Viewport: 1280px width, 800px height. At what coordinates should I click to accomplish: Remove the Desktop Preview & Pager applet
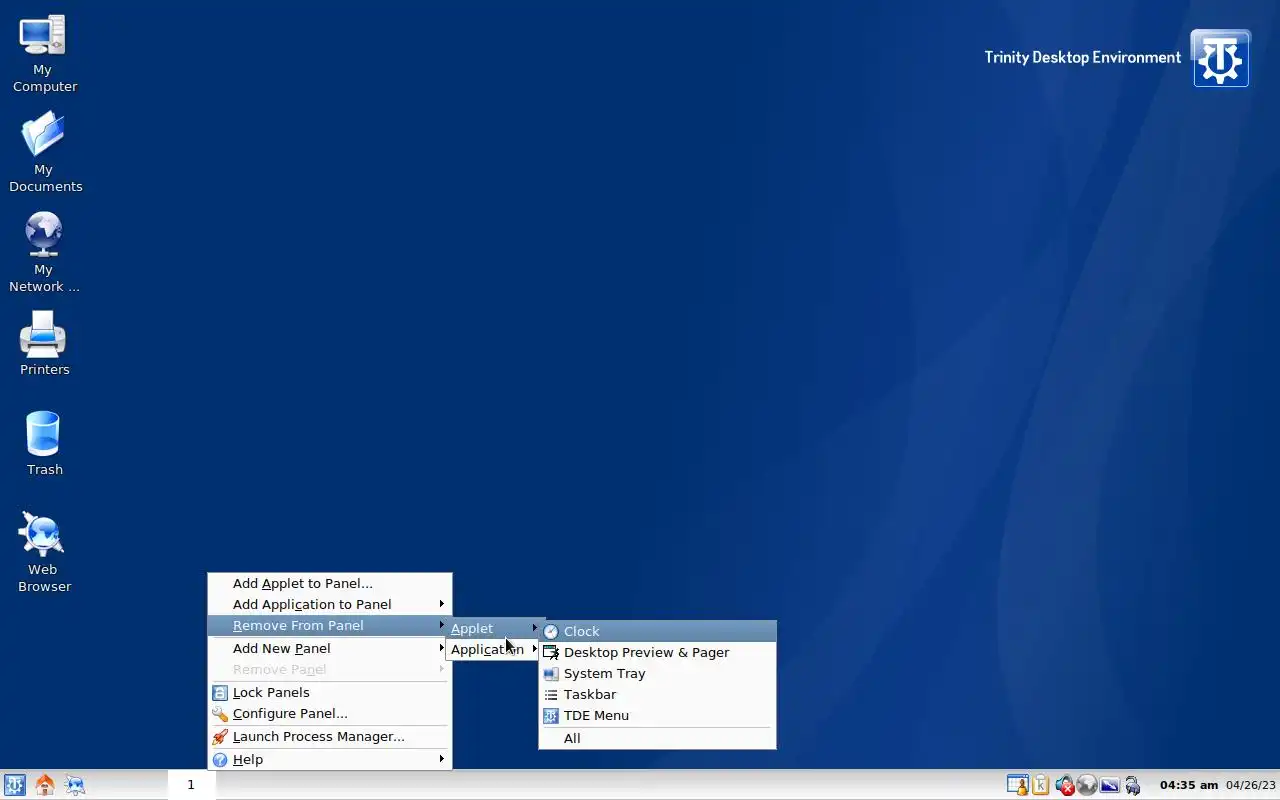coord(658,652)
